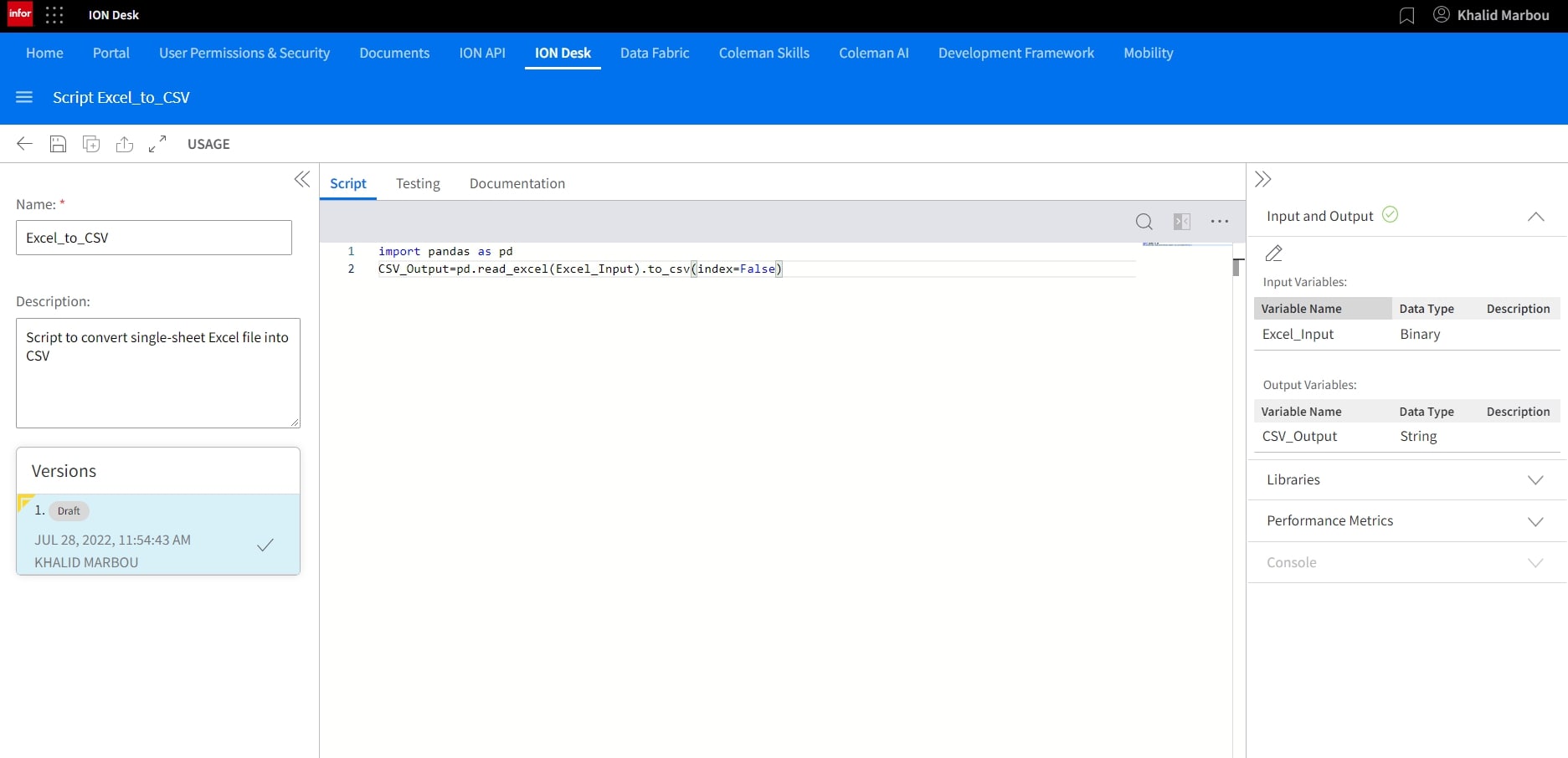The height and width of the screenshot is (758, 1568).
Task: Click the CSV_Output variable row
Action: pos(1406,436)
